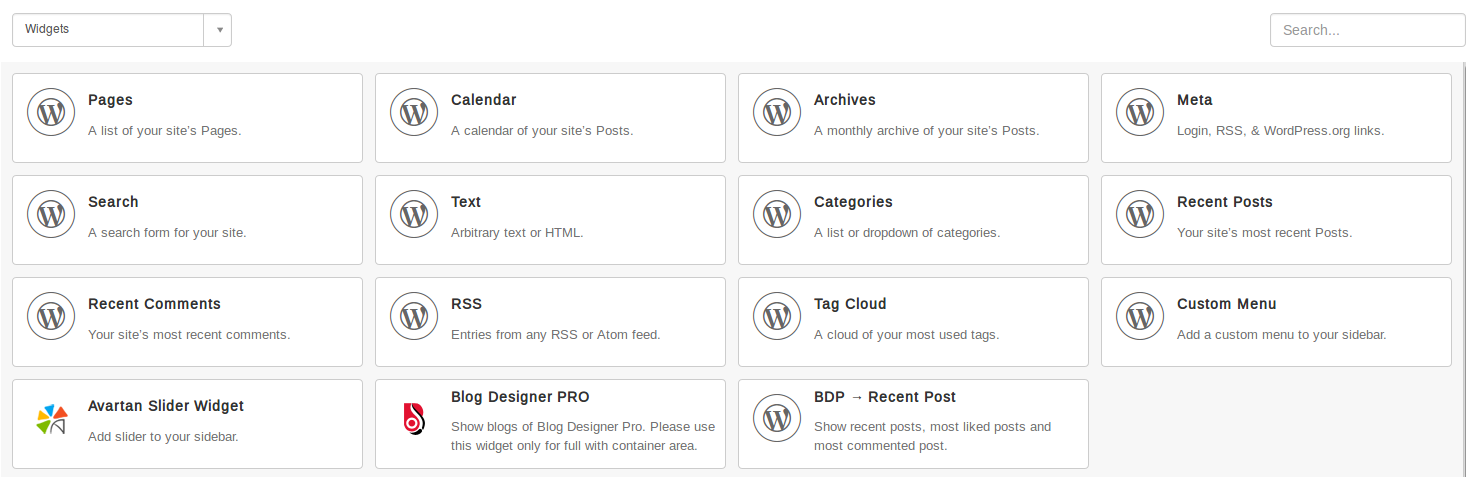Click 'Login, RSS, & WordPress.org links.' text
The width and height of the screenshot is (1466, 477).
1281,130
